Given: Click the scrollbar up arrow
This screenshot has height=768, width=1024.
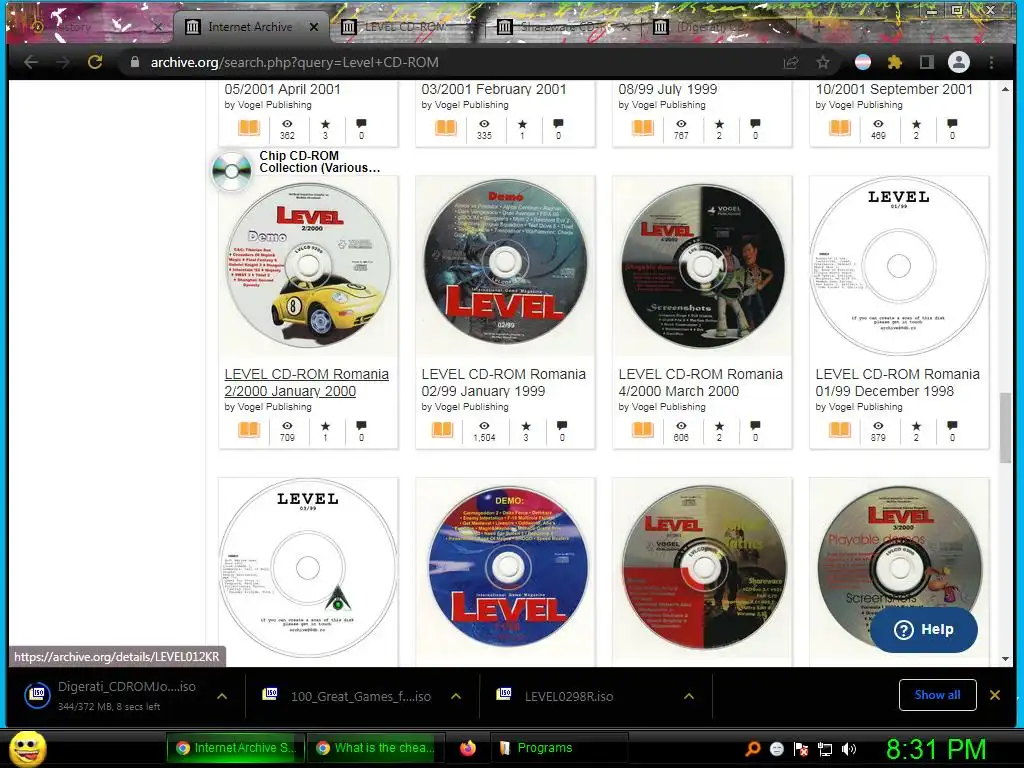Looking at the screenshot, I should point(1005,89).
